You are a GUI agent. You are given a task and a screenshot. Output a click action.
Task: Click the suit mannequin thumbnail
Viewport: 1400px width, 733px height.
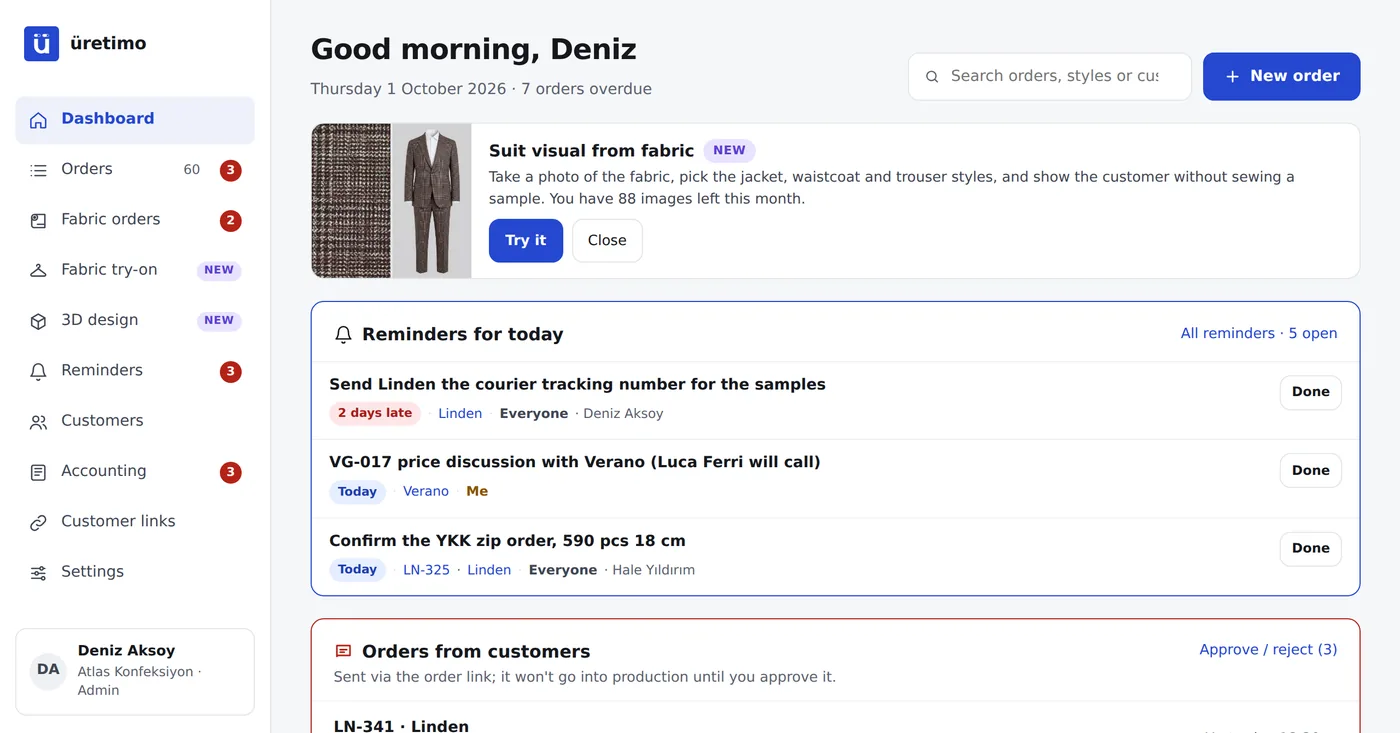point(431,201)
